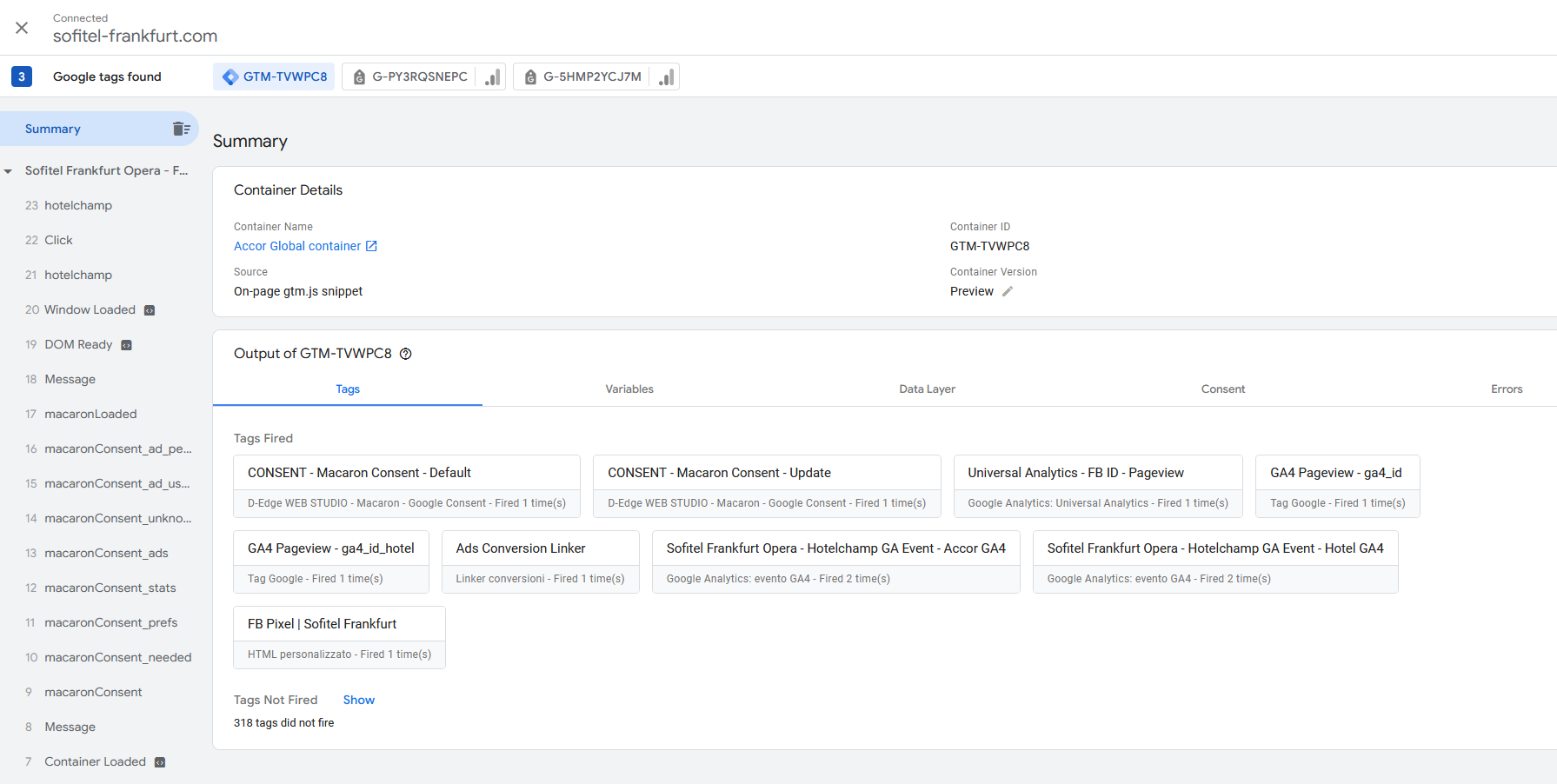The height and width of the screenshot is (784, 1557).
Task: Click the external link icon after Accor Global container
Action: tap(371, 246)
